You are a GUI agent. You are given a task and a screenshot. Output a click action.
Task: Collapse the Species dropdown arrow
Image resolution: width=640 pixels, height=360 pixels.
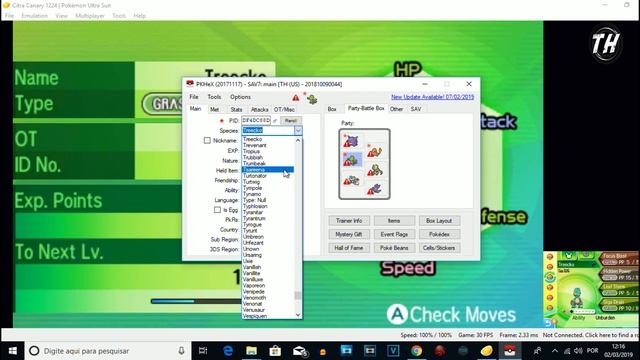click(298, 131)
